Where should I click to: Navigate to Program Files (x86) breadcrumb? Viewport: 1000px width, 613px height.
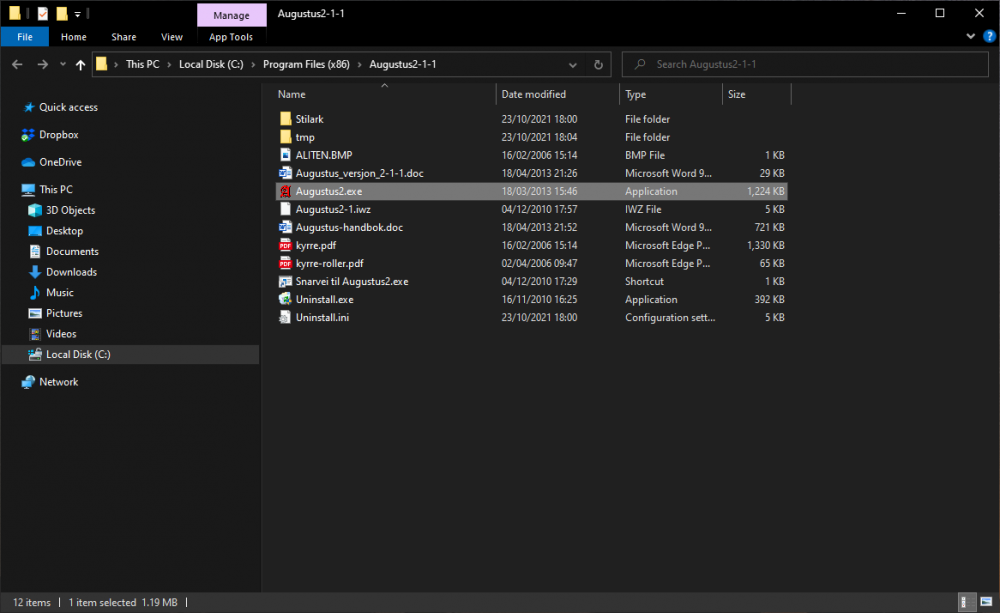coord(307,65)
